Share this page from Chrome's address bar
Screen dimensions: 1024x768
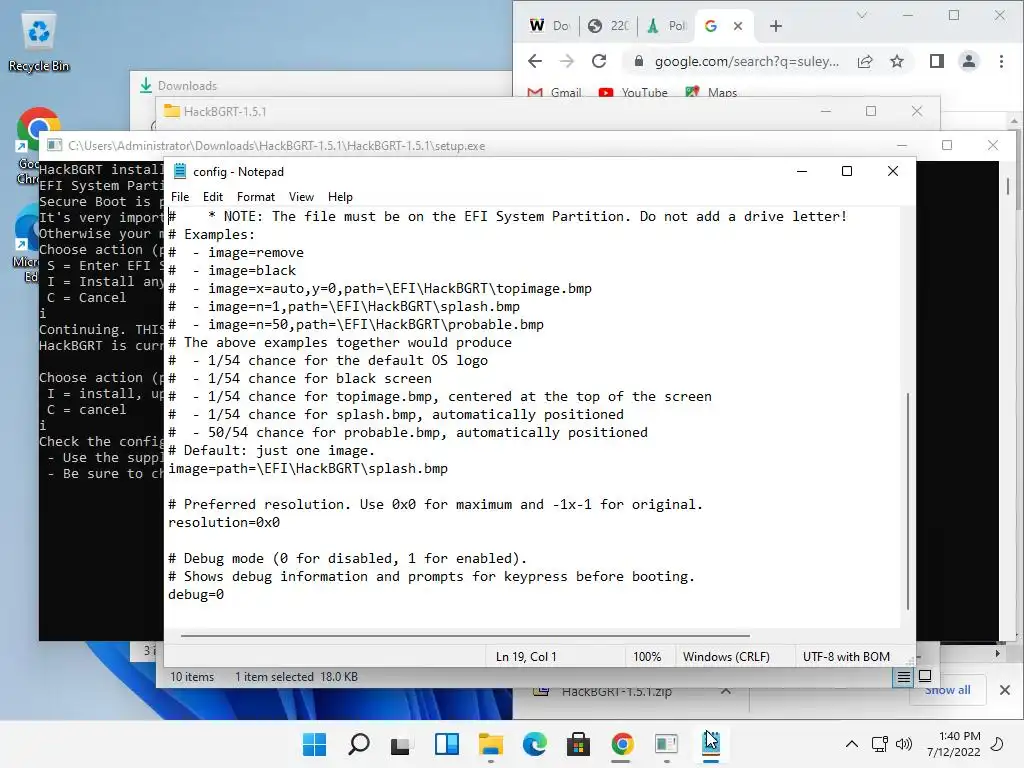pos(865,61)
